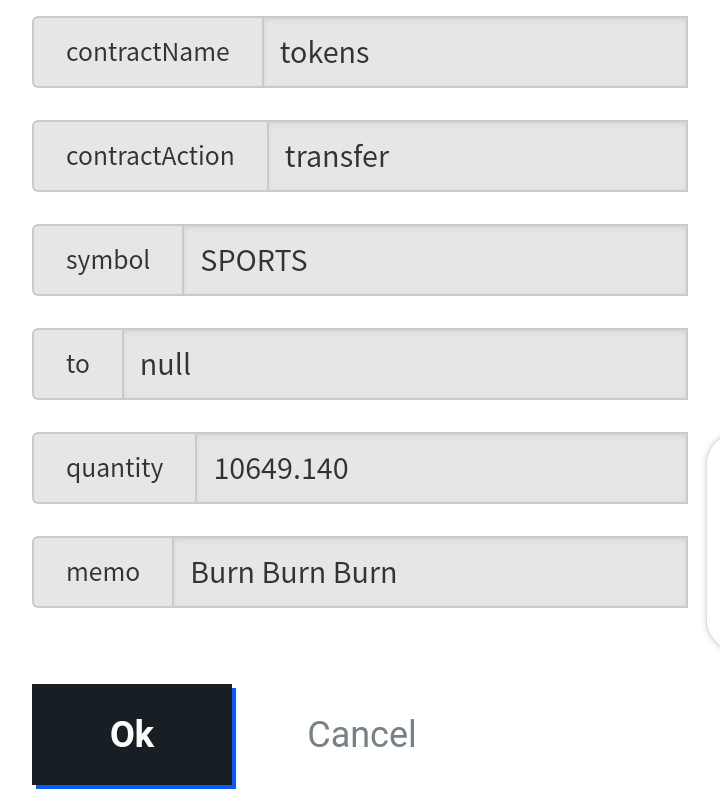Focus the contractAction input field
Viewport: 720px width, 799px height.
pyautogui.click(x=478, y=156)
